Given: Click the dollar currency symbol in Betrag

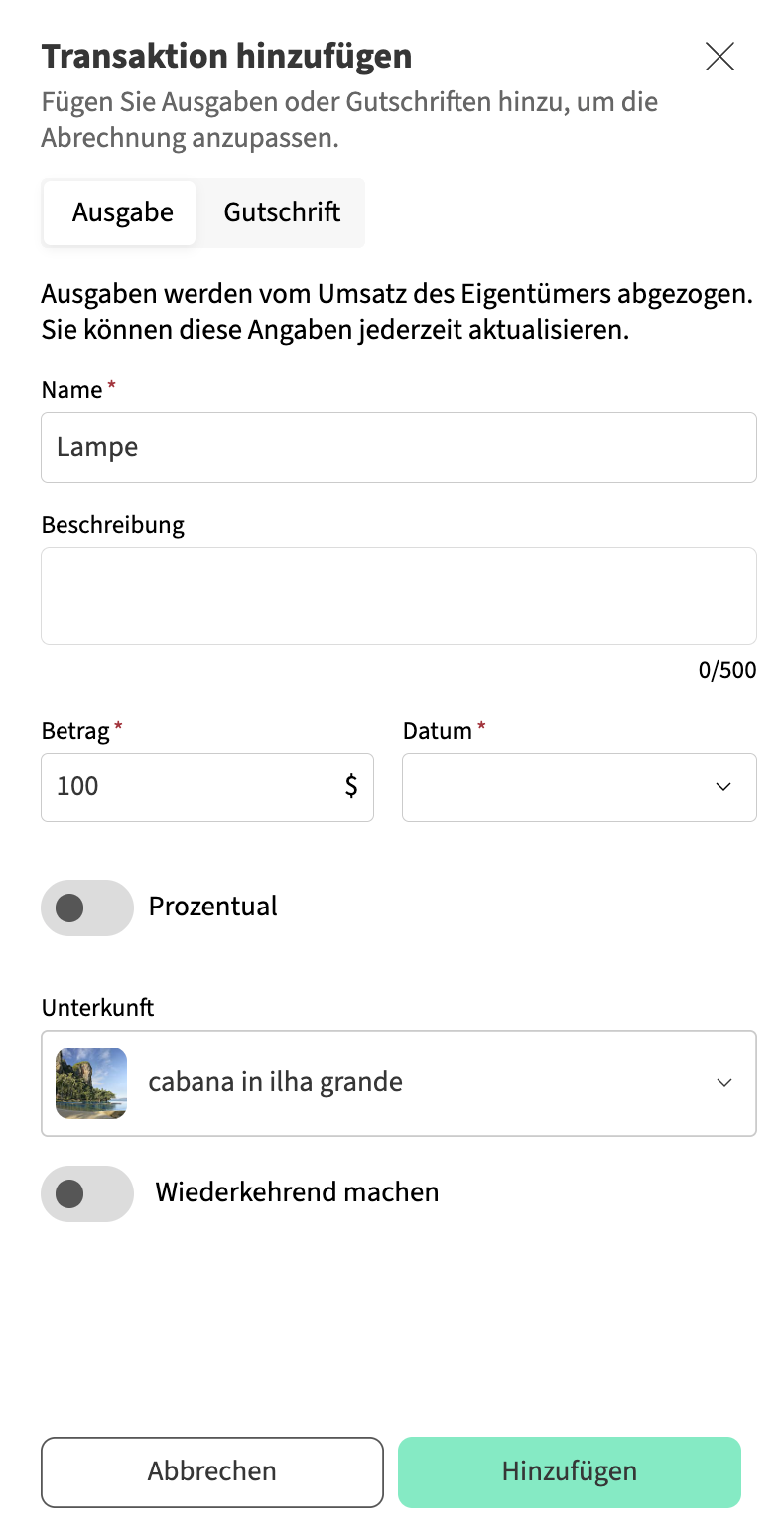Looking at the screenshot, I should pyautogui.click(x=351, y=786).
